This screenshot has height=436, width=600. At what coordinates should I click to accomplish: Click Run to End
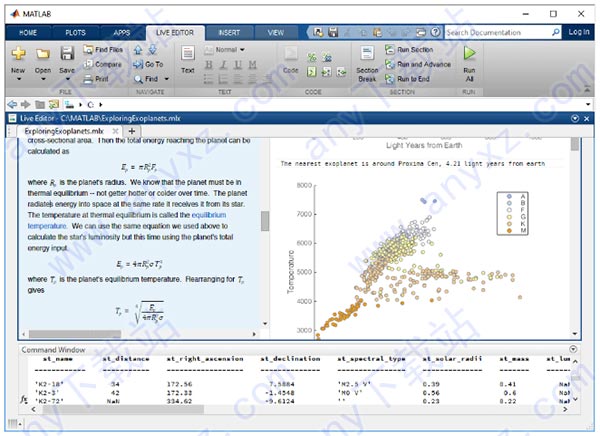407,79
